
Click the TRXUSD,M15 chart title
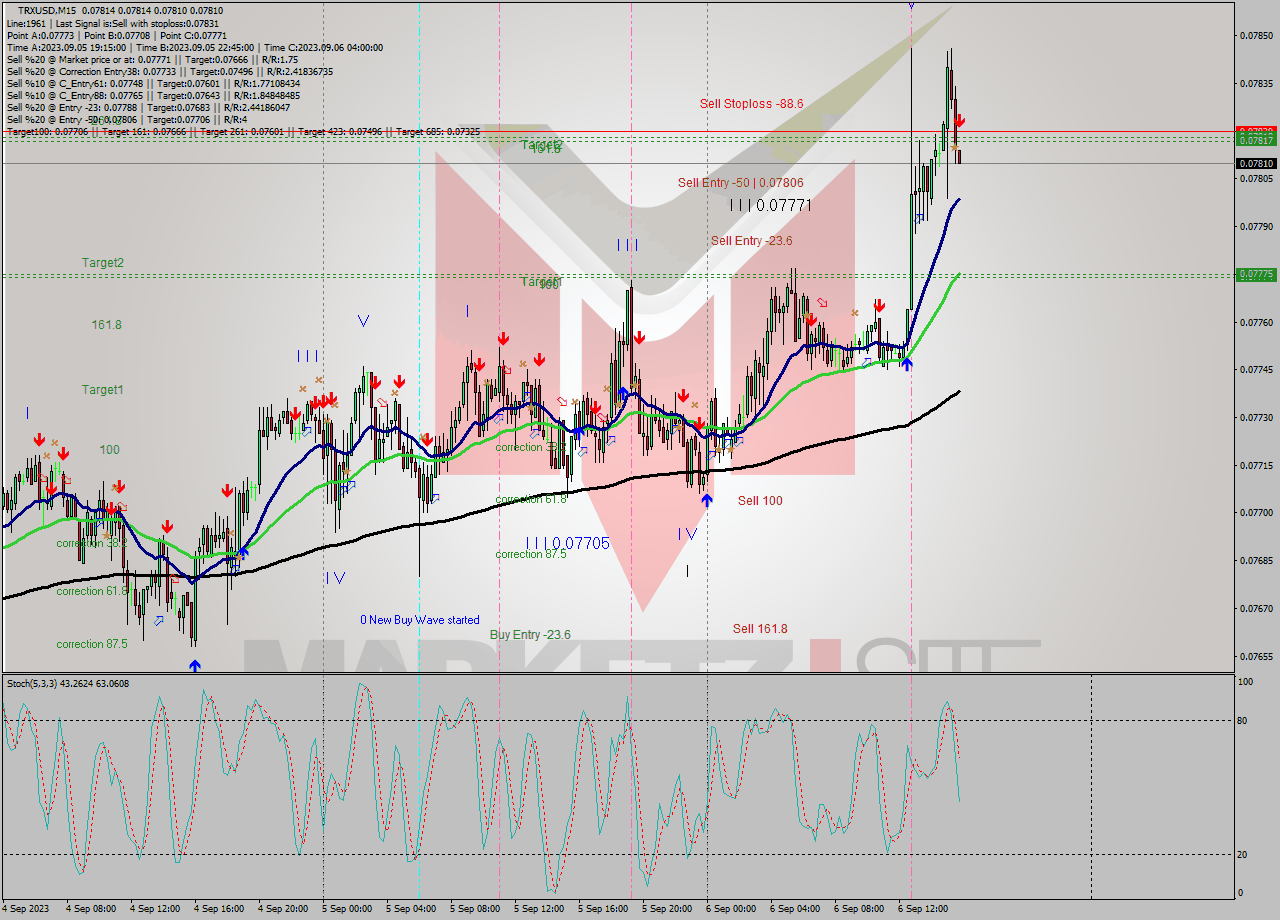coord(46,10)
